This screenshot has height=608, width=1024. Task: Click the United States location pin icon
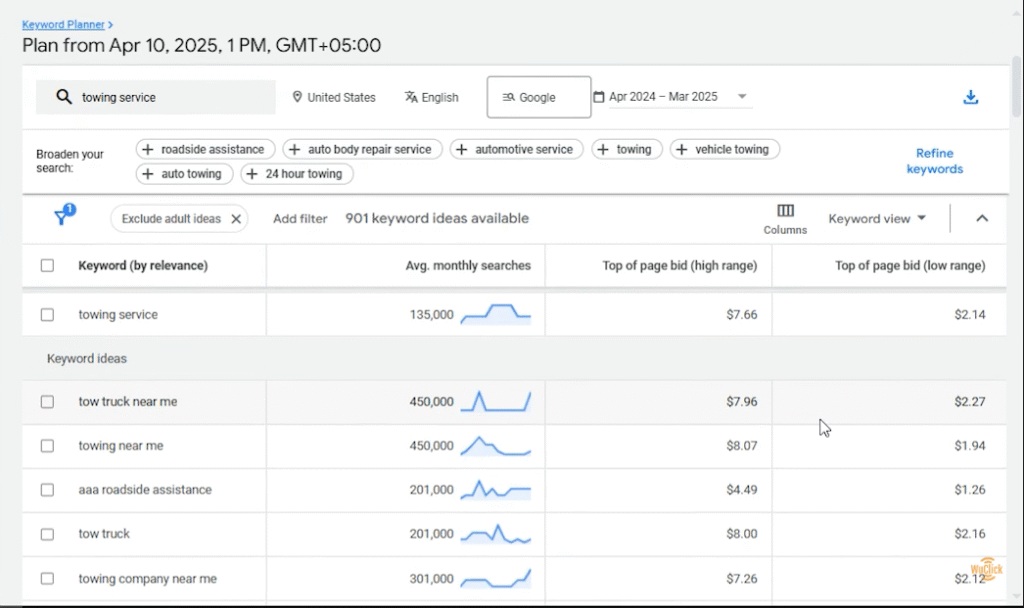[x=297, y=97]
